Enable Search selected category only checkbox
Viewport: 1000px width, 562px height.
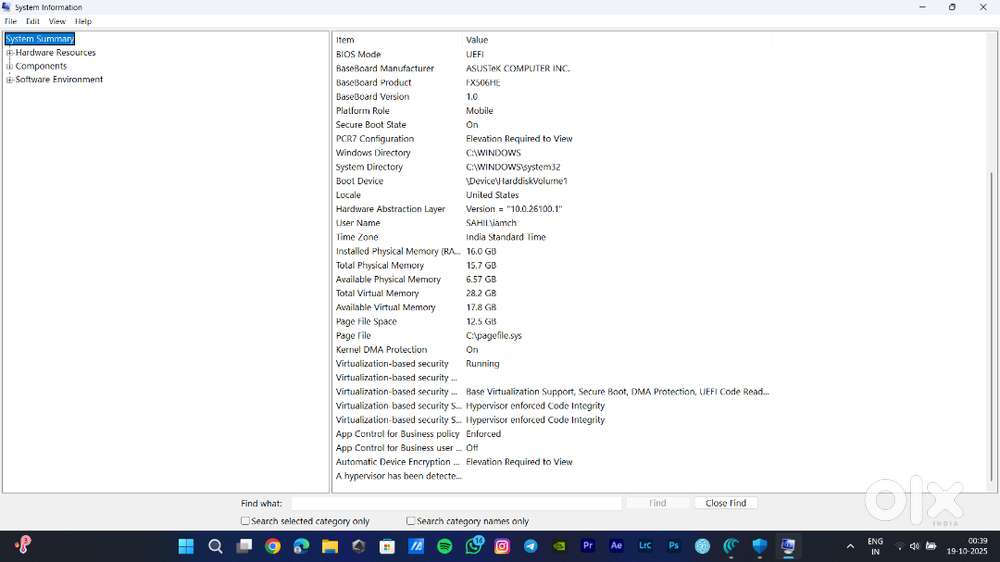pyautogui.click(x=246, y=521)
